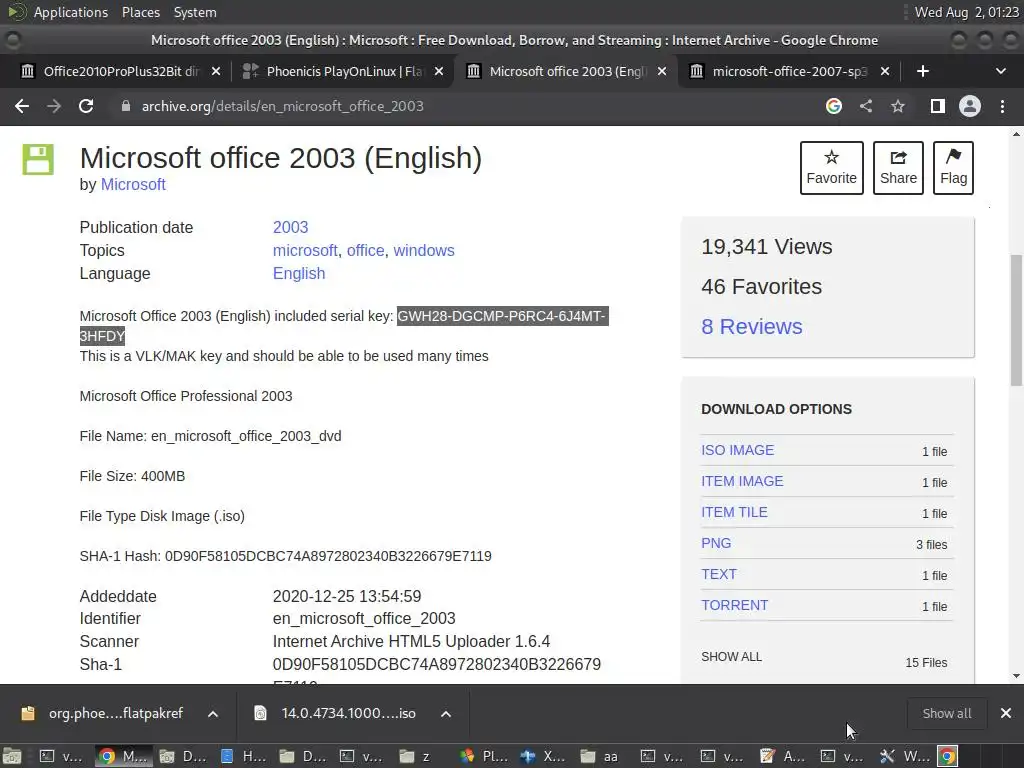The width and height of the screenshot is (1024, 768).
Task: Click the page vertical scrollbar
Action: pos(1016,320)
